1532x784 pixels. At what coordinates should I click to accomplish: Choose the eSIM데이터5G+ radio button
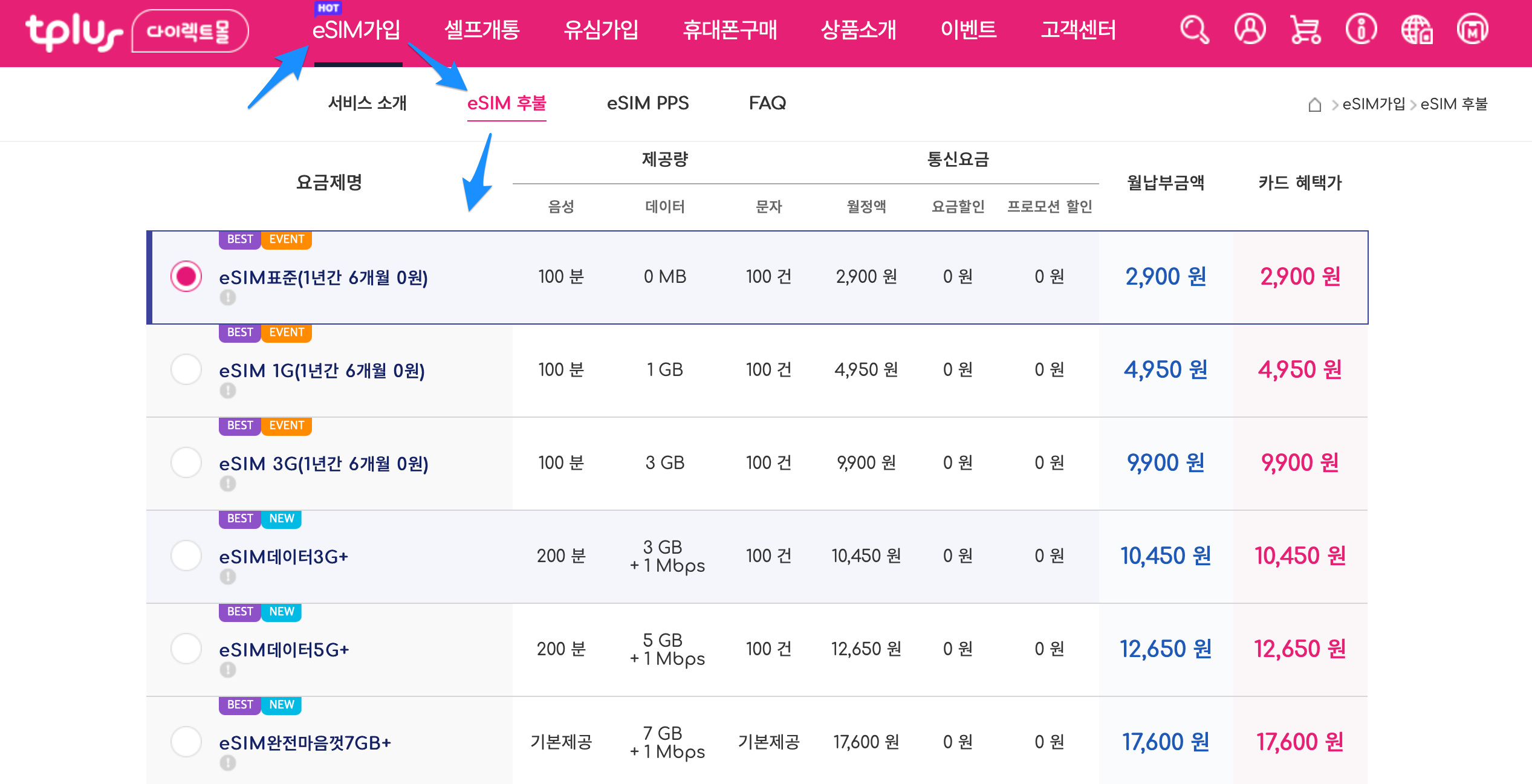[186, 649]
